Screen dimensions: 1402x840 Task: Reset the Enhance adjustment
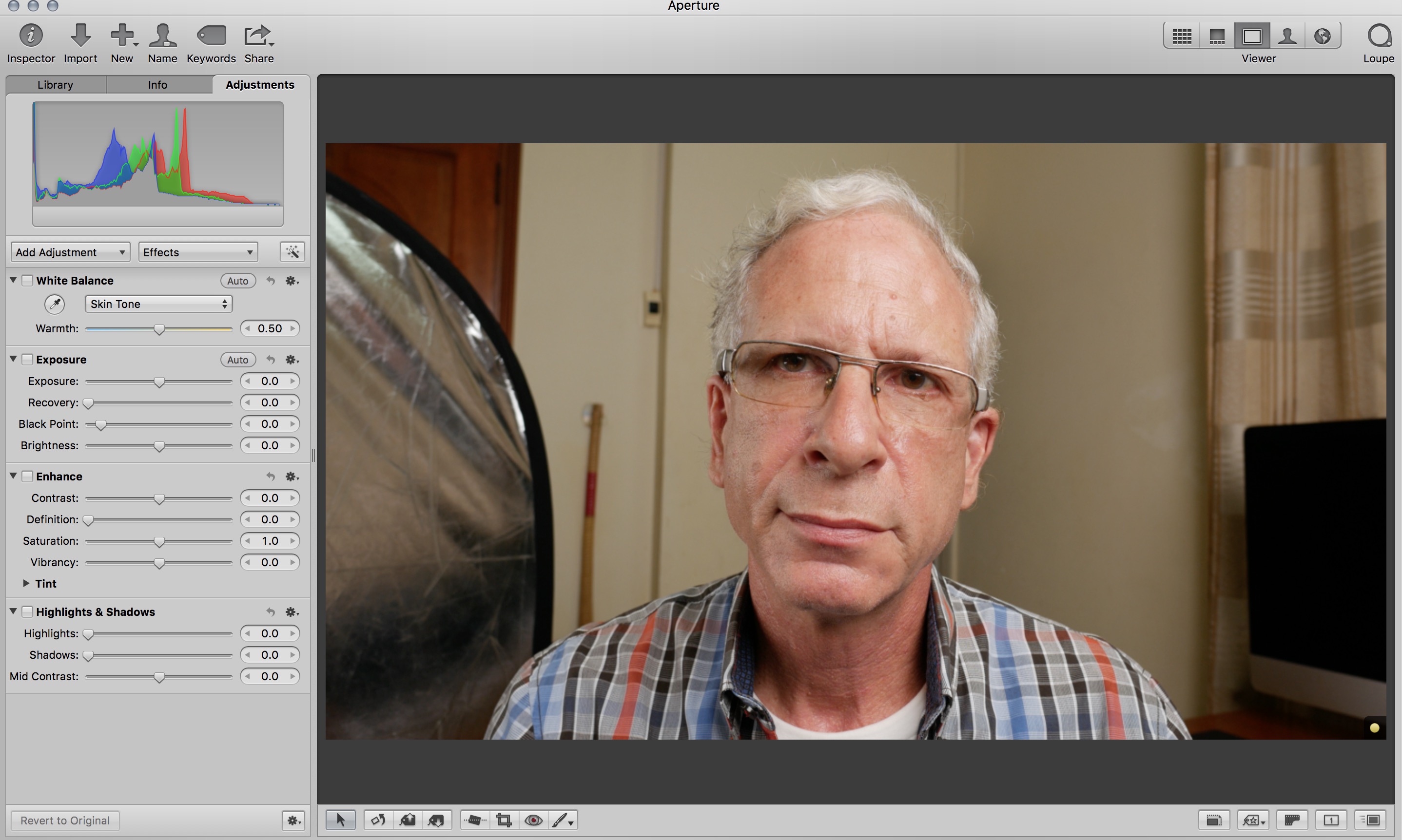click(271, 477)
